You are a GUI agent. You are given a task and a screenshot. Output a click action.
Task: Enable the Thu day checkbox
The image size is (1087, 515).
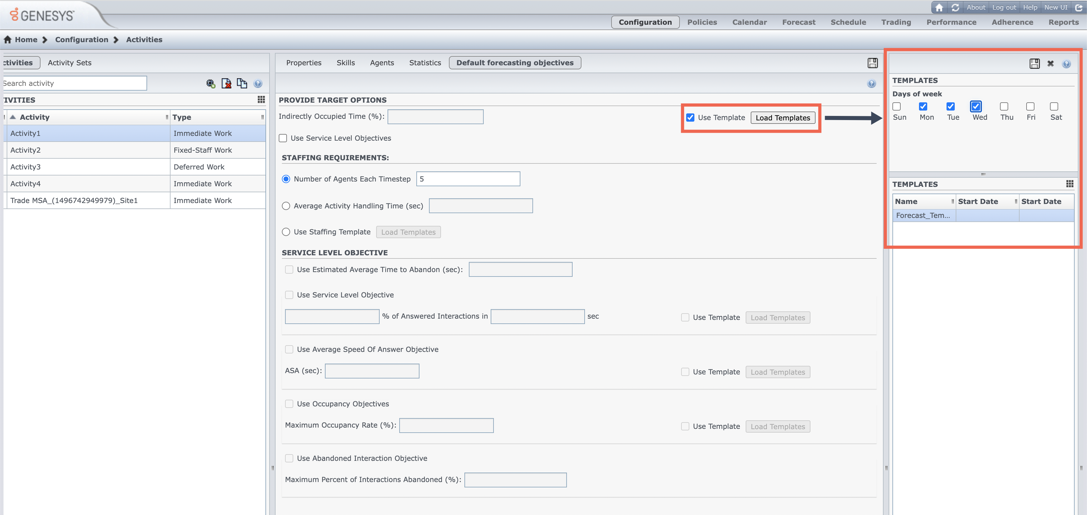click(x=1004, y=106)
